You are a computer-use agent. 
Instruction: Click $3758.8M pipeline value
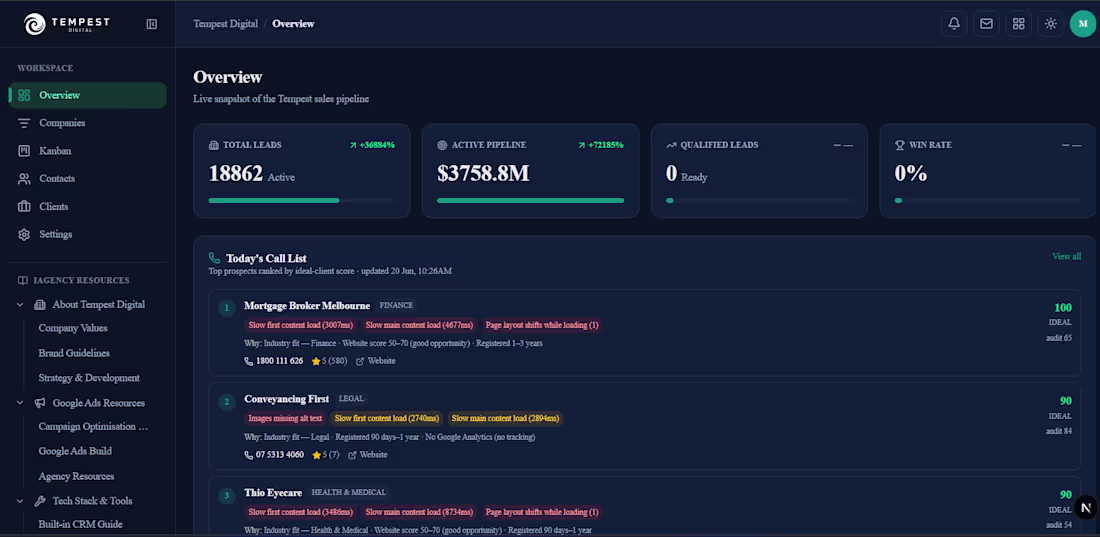tap(483, 174)
